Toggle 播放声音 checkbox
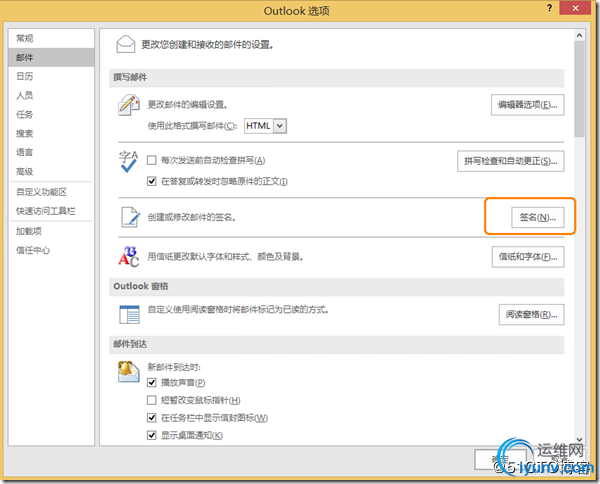The width and height of the screenshot is (600, 484). 152,382
